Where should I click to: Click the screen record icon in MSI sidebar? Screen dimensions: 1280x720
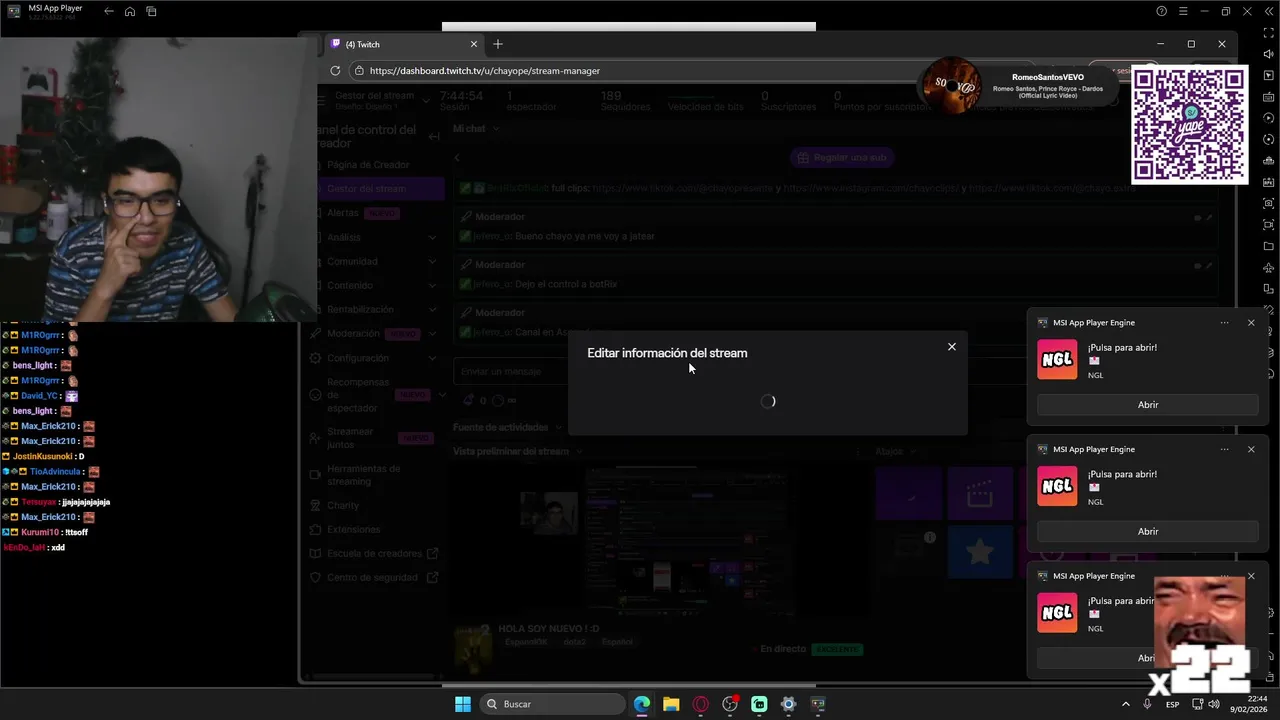point(1269,225)
